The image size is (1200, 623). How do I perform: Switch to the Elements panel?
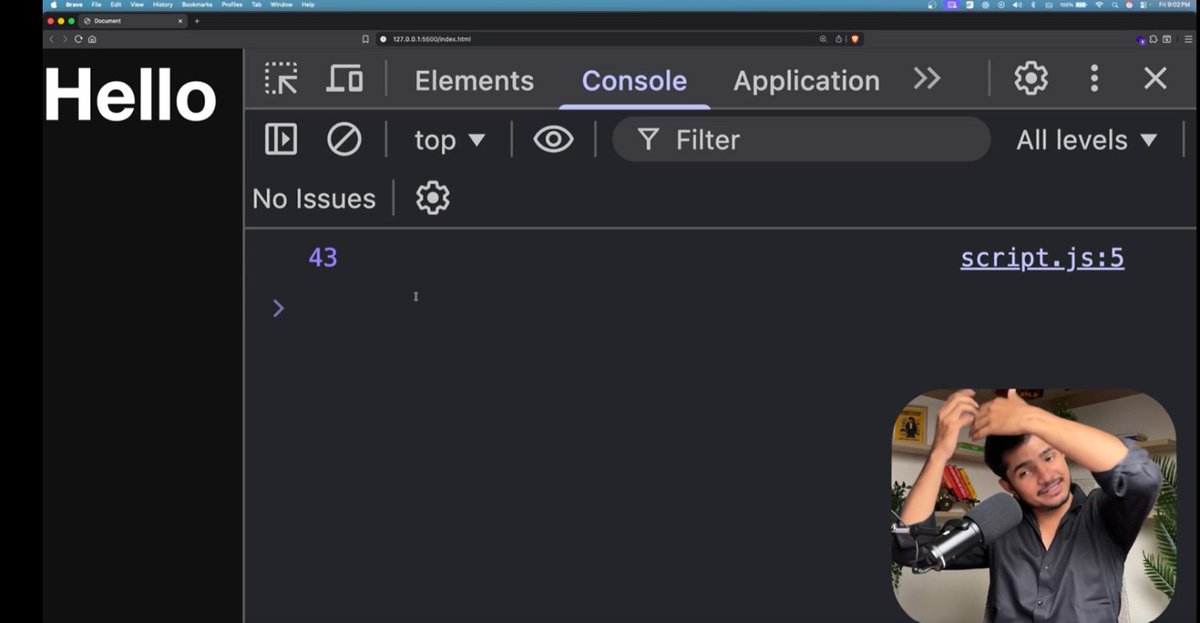(474, 80)
